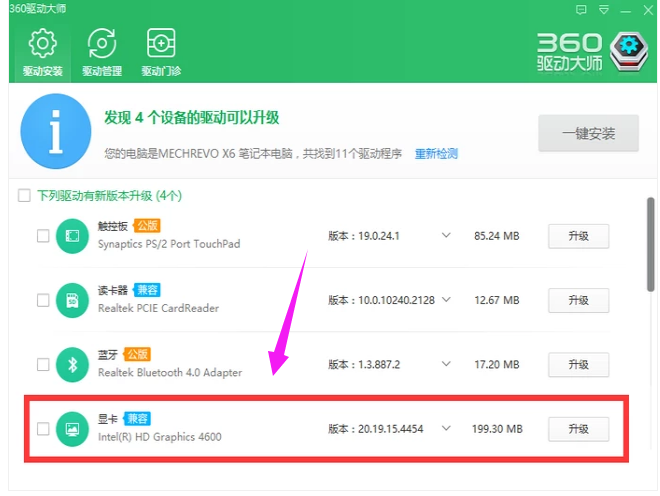The height and width of the screenshot is (496, 660).
Task: Open the 驱动安装 gear tab
Action: [43, 52]
